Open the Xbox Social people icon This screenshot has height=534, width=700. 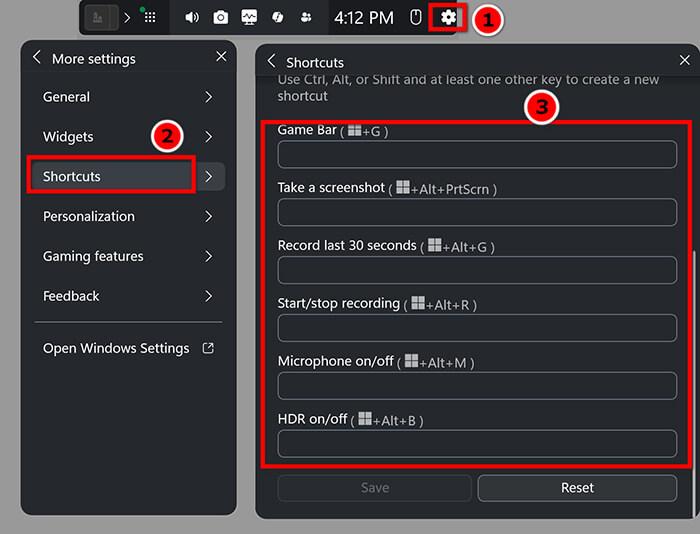pos(306,18)
